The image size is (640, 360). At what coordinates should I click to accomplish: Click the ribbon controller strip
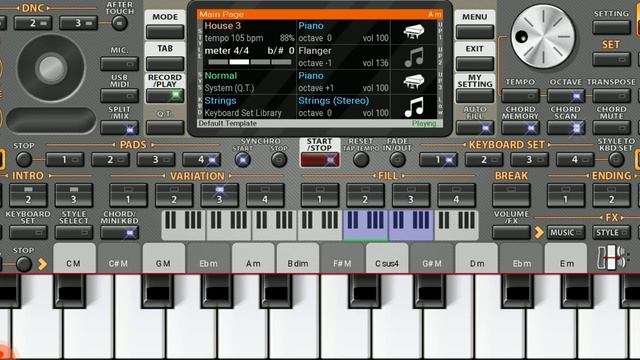pyautogui.click(x=51, y=120)
